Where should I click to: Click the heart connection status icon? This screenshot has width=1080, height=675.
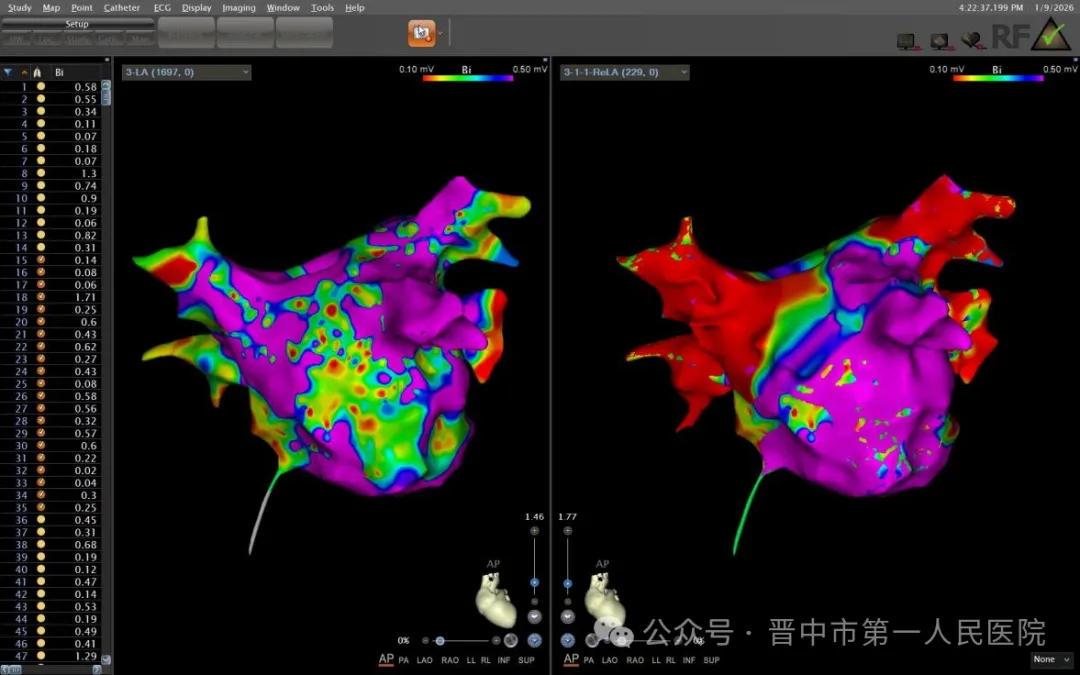(971, 40)
